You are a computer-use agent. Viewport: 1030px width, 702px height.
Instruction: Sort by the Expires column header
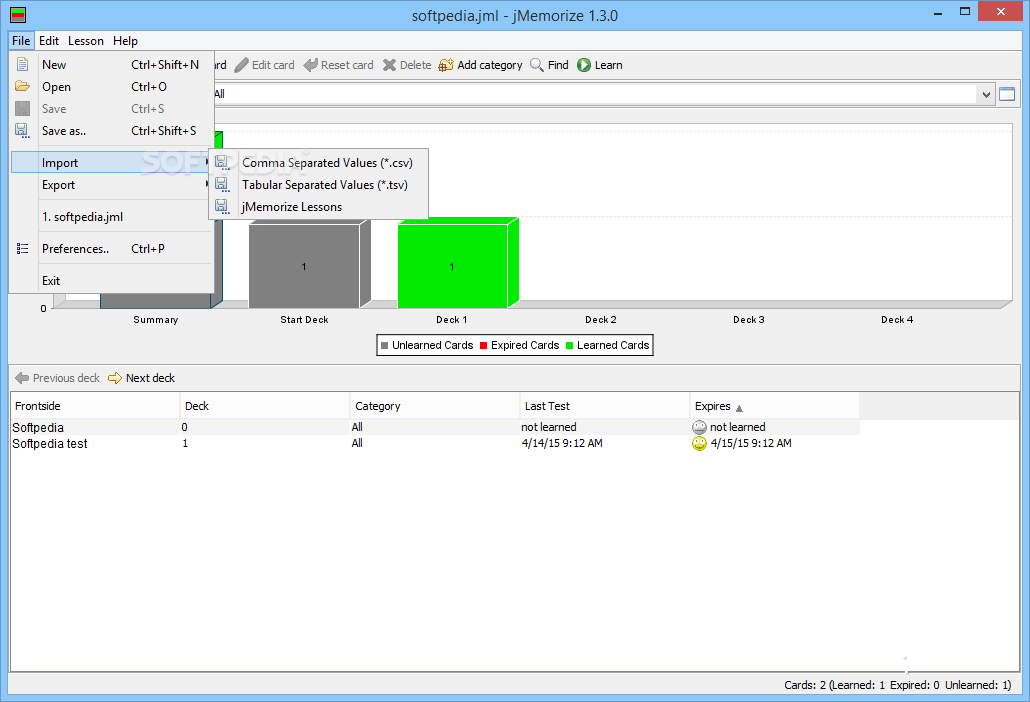tap(774, 406)
